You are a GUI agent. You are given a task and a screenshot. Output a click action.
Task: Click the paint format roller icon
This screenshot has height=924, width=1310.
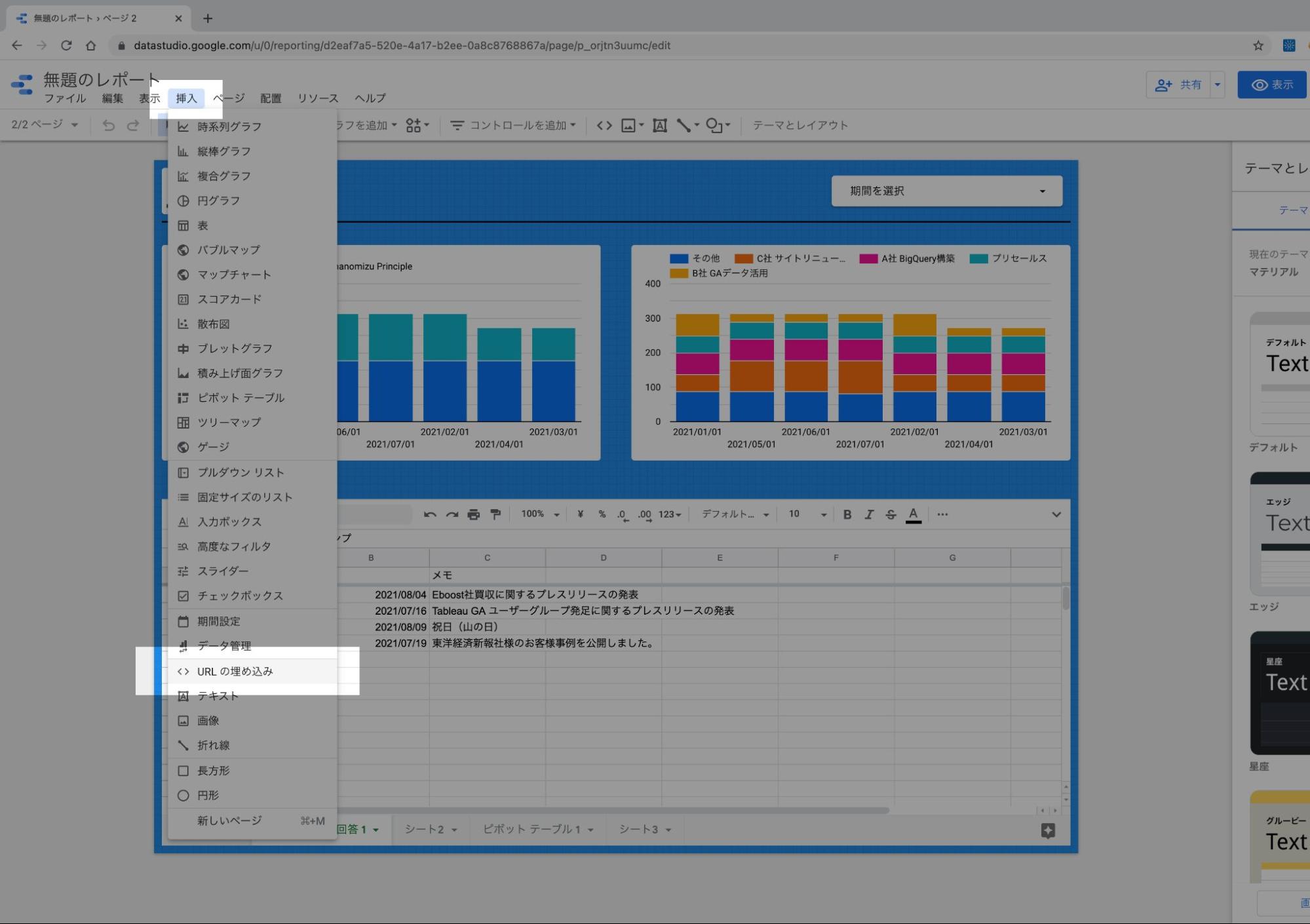(495, 514)
